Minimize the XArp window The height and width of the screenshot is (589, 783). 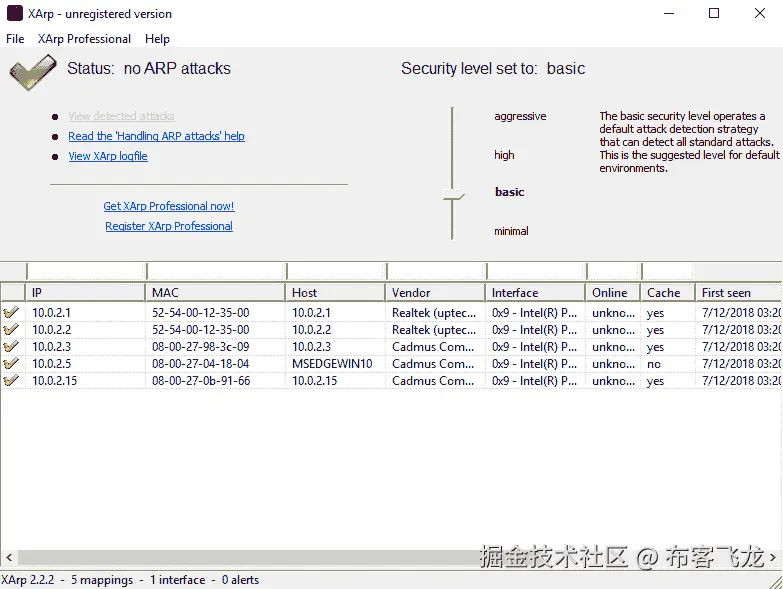669,13
